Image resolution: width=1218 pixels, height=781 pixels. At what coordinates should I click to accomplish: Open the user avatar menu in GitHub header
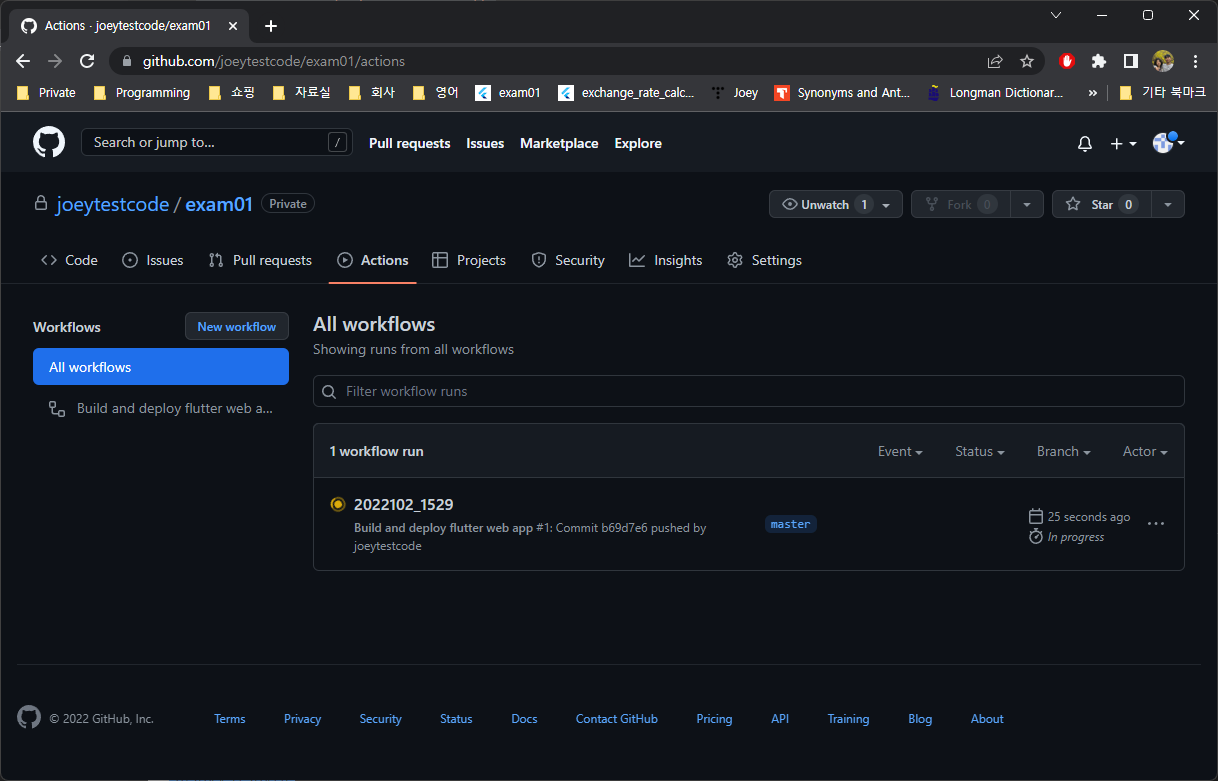point(1168,143)
